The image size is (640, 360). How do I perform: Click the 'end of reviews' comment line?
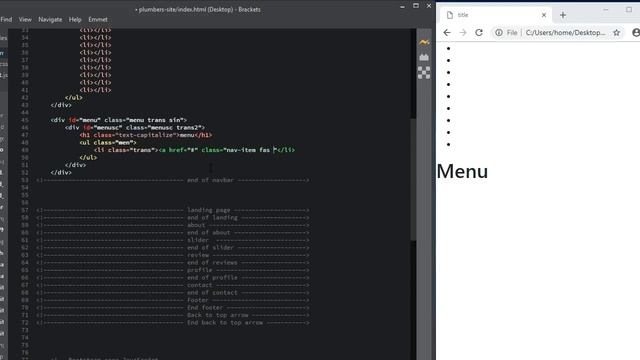click(173, 263)
